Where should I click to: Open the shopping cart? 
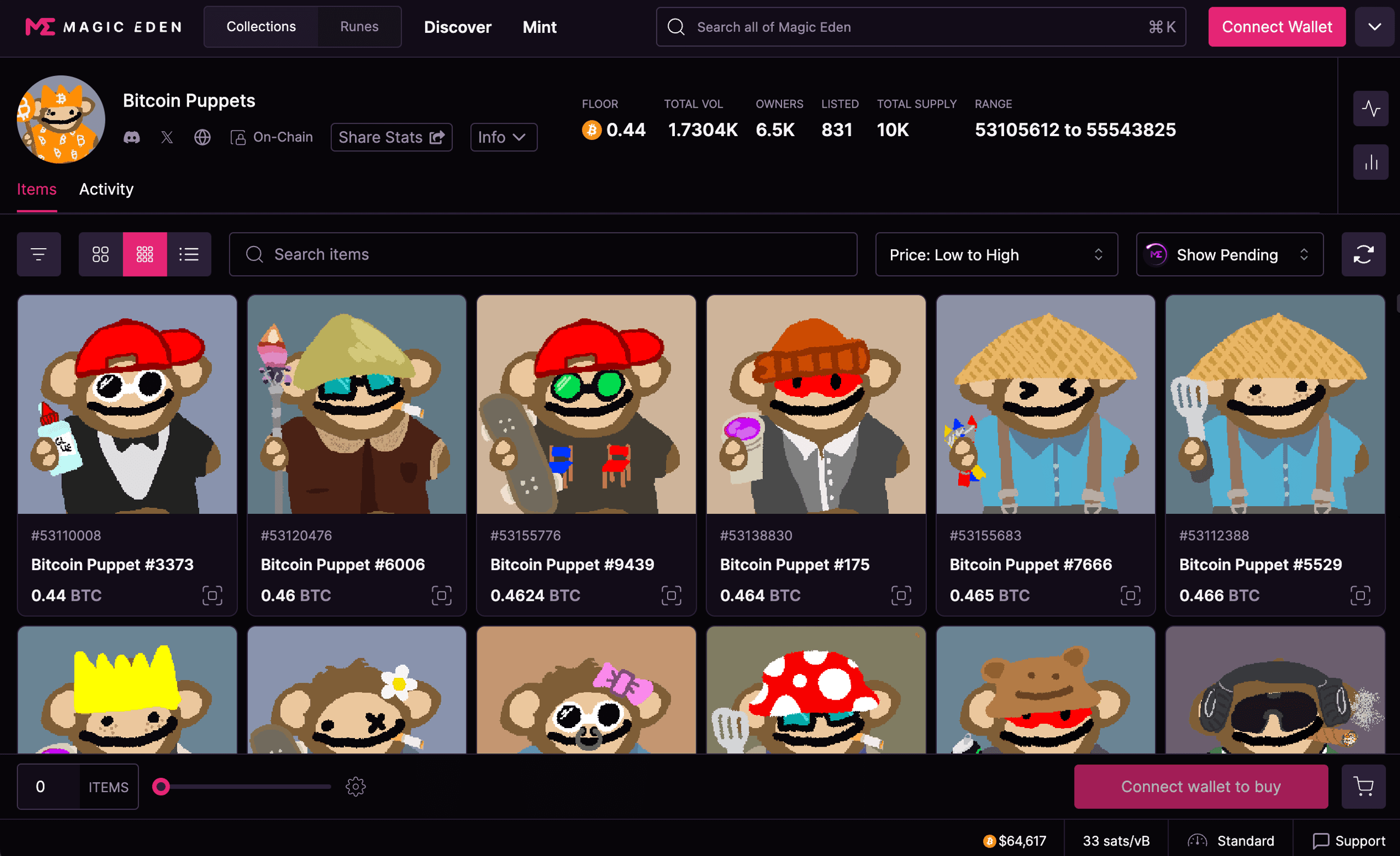1363,787
